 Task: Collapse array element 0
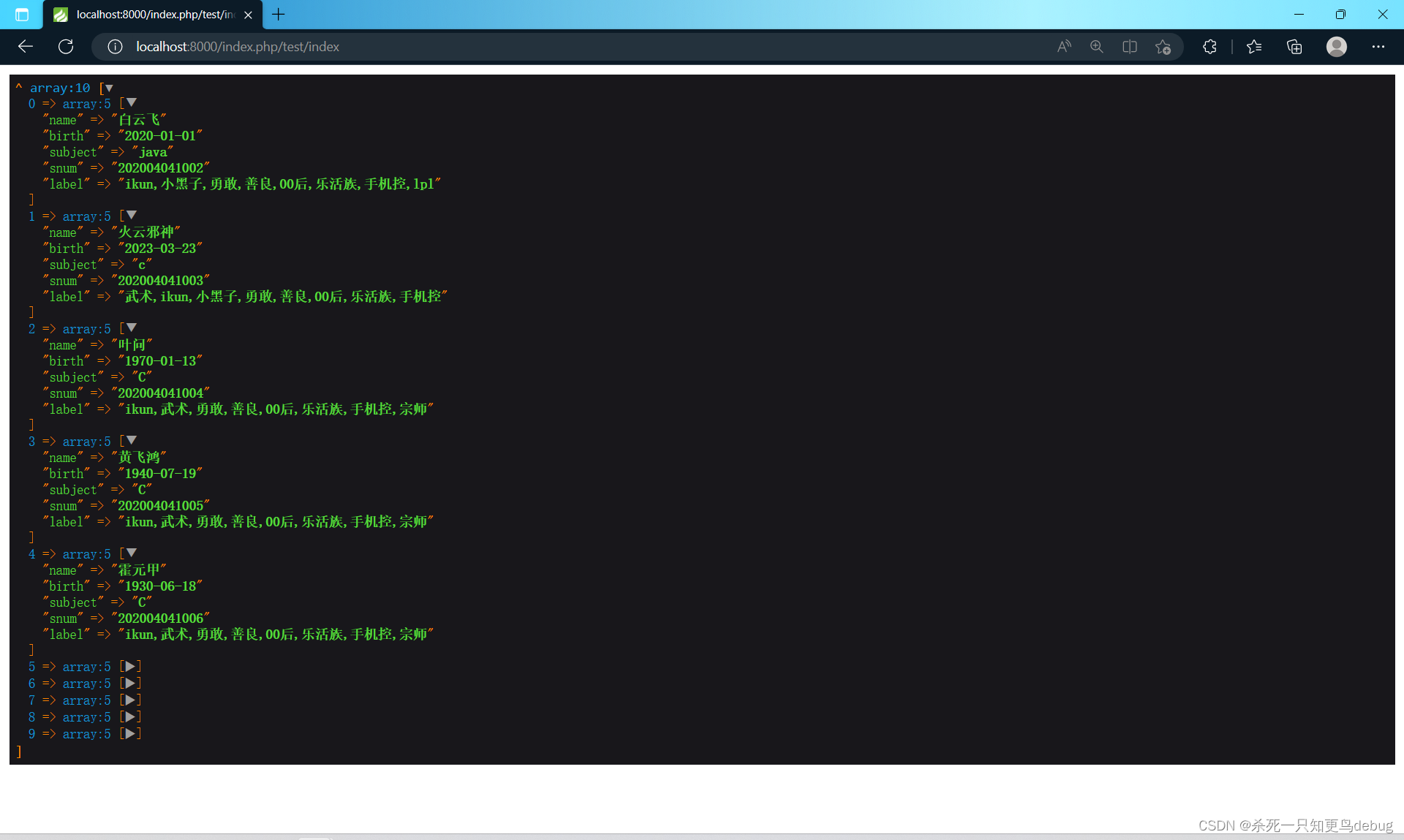pos(130,102)
